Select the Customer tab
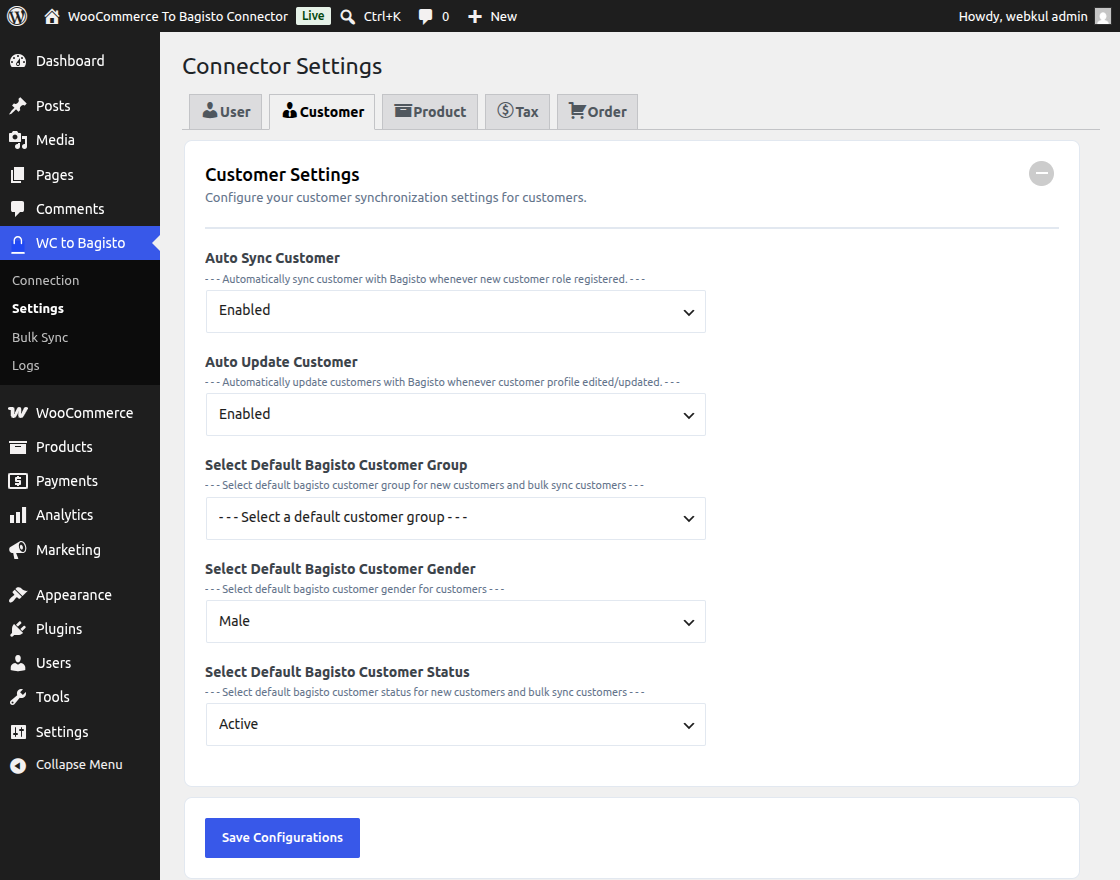1120x880 pixels. pyautogui.click(x=322, y=112)
